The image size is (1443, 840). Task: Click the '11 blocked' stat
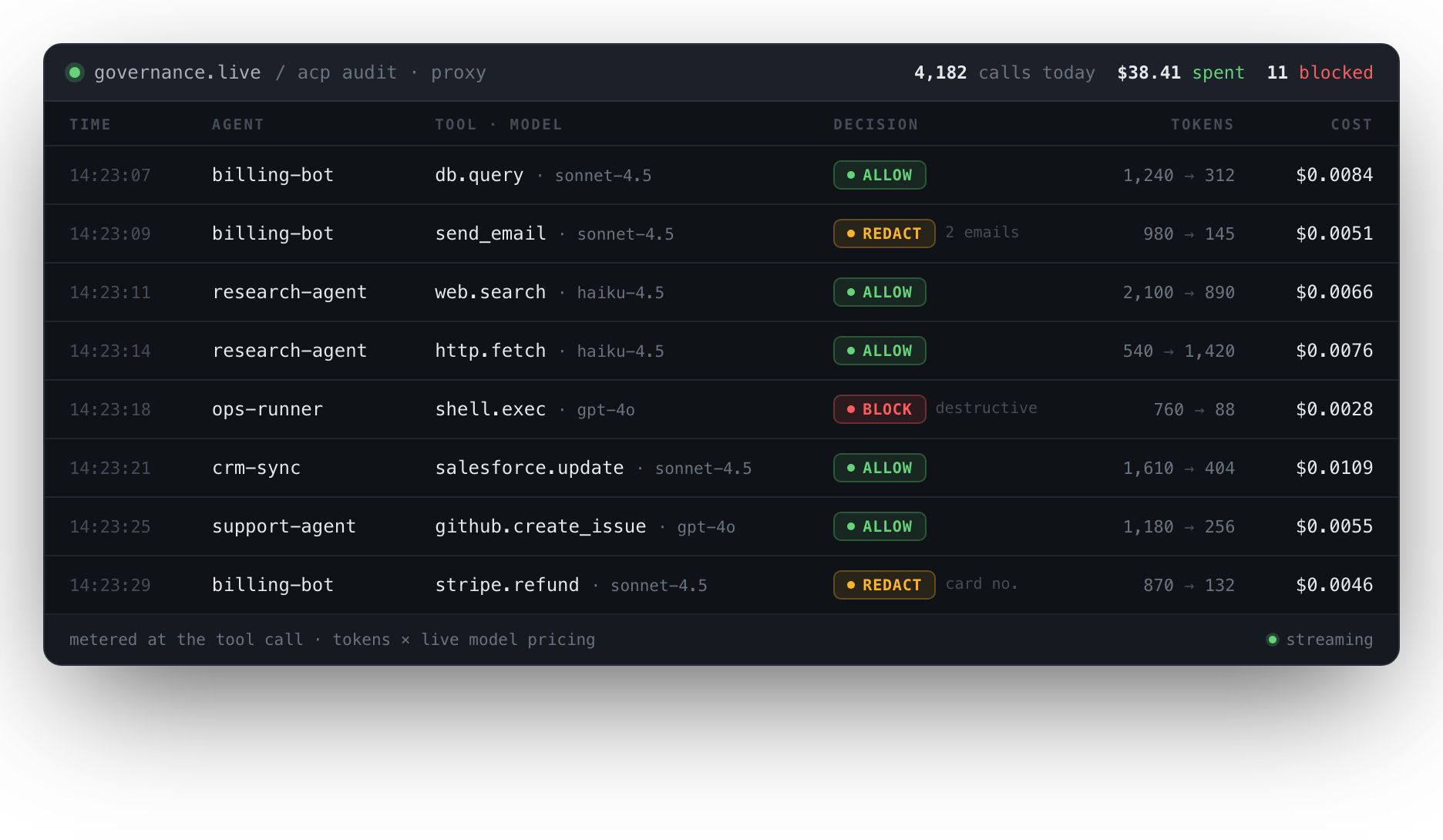(1320, 72)
